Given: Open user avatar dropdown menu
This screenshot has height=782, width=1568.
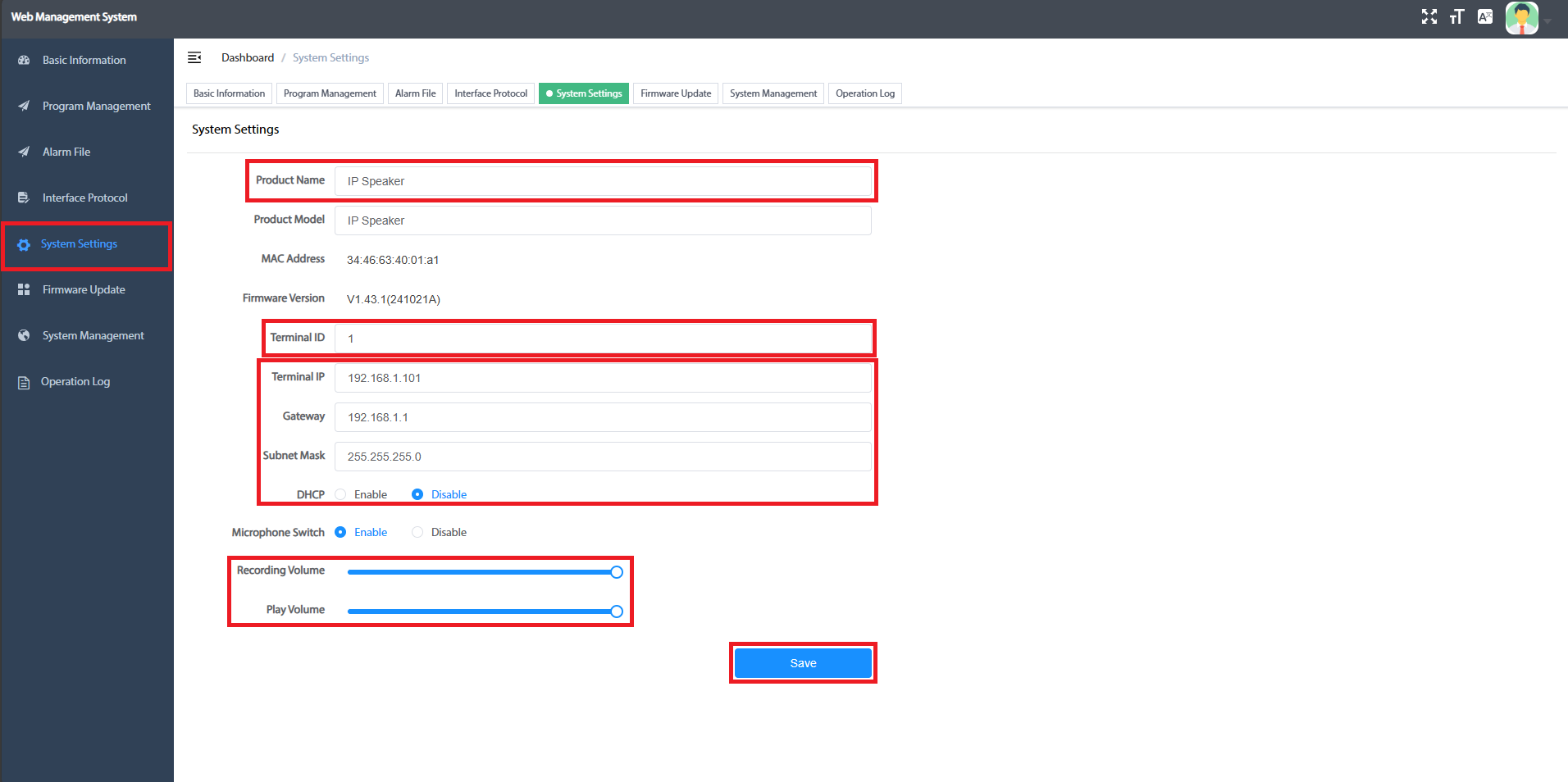Looking at the screenshot, I should point(1521,17).
